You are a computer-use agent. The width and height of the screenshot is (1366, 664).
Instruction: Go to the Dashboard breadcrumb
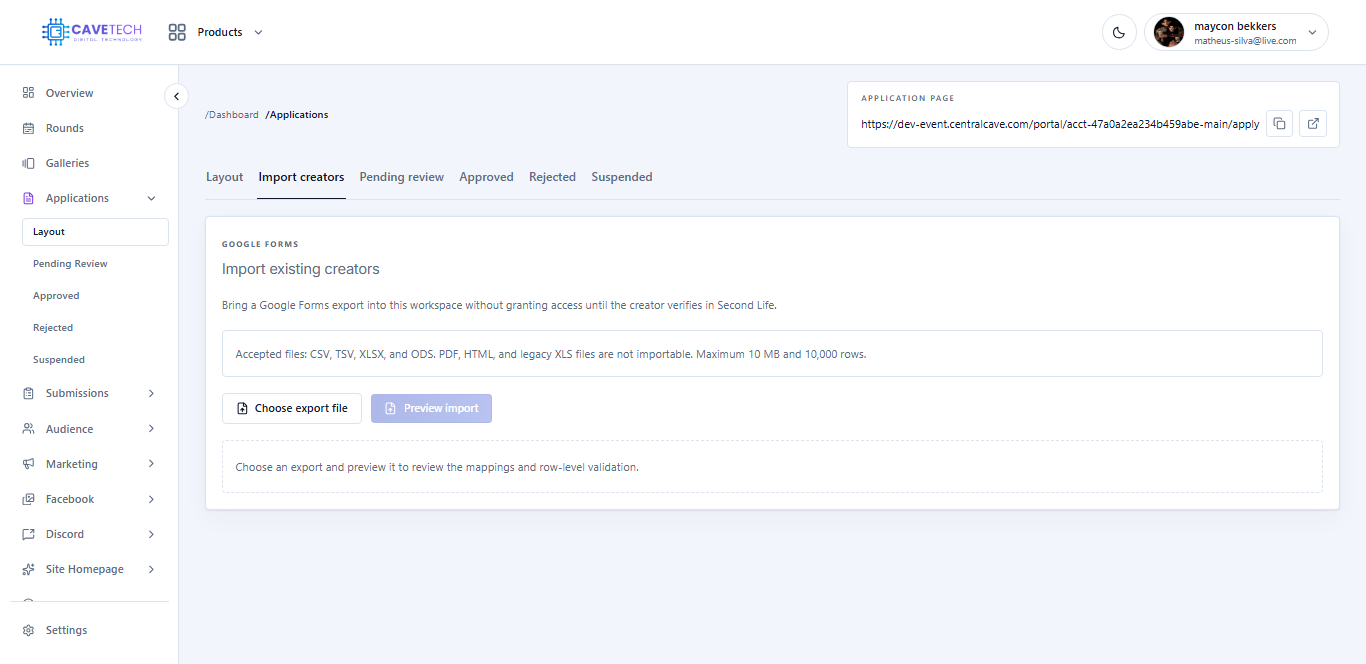coord(232,115)
